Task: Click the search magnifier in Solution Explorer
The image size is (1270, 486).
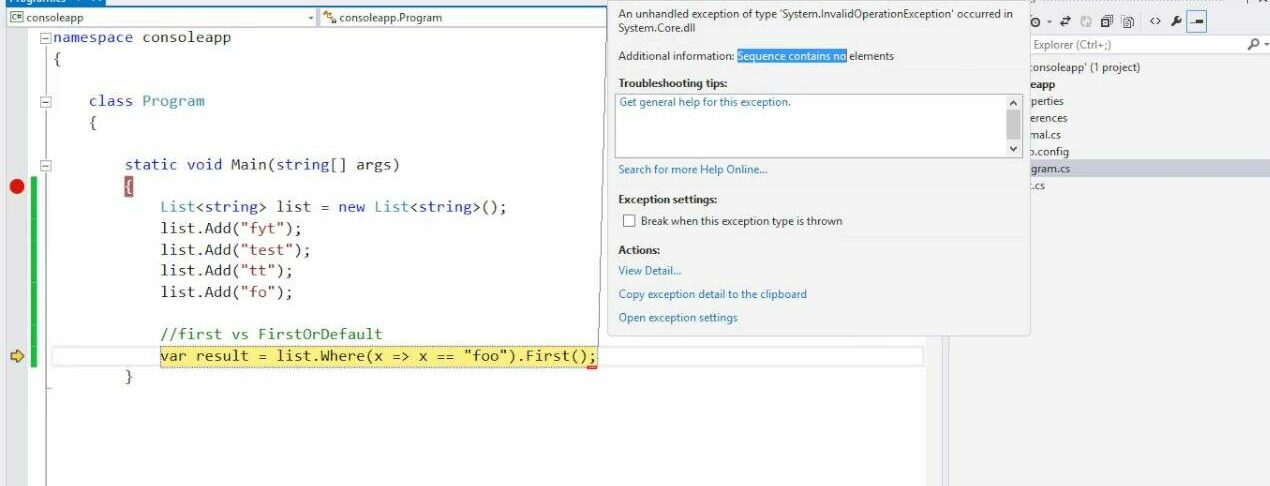Action: (1253, 45)
